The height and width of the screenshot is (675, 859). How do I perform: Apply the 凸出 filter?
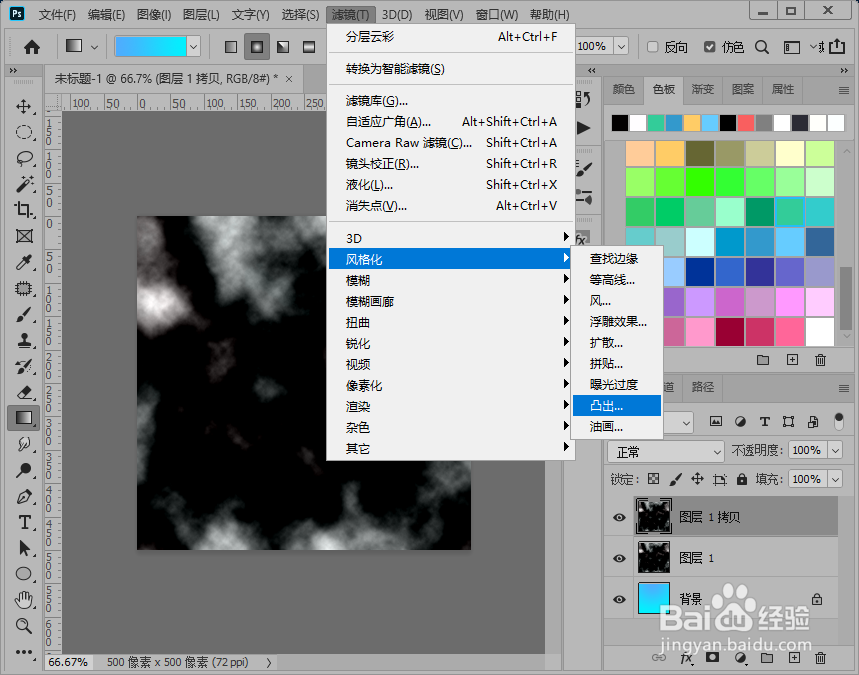tap(610, 405)
